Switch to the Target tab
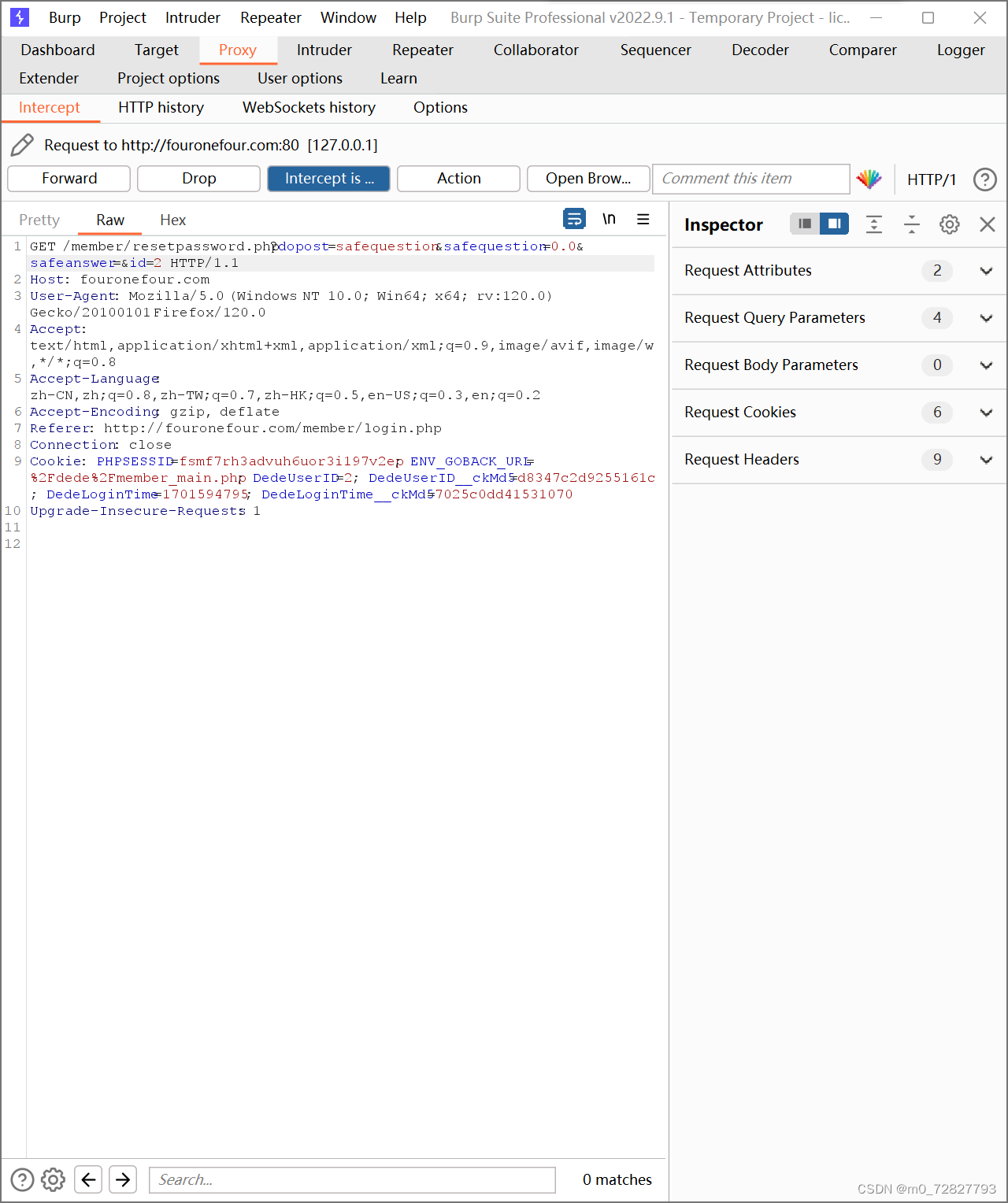1008x1203 pixels. tap(157, 50)
